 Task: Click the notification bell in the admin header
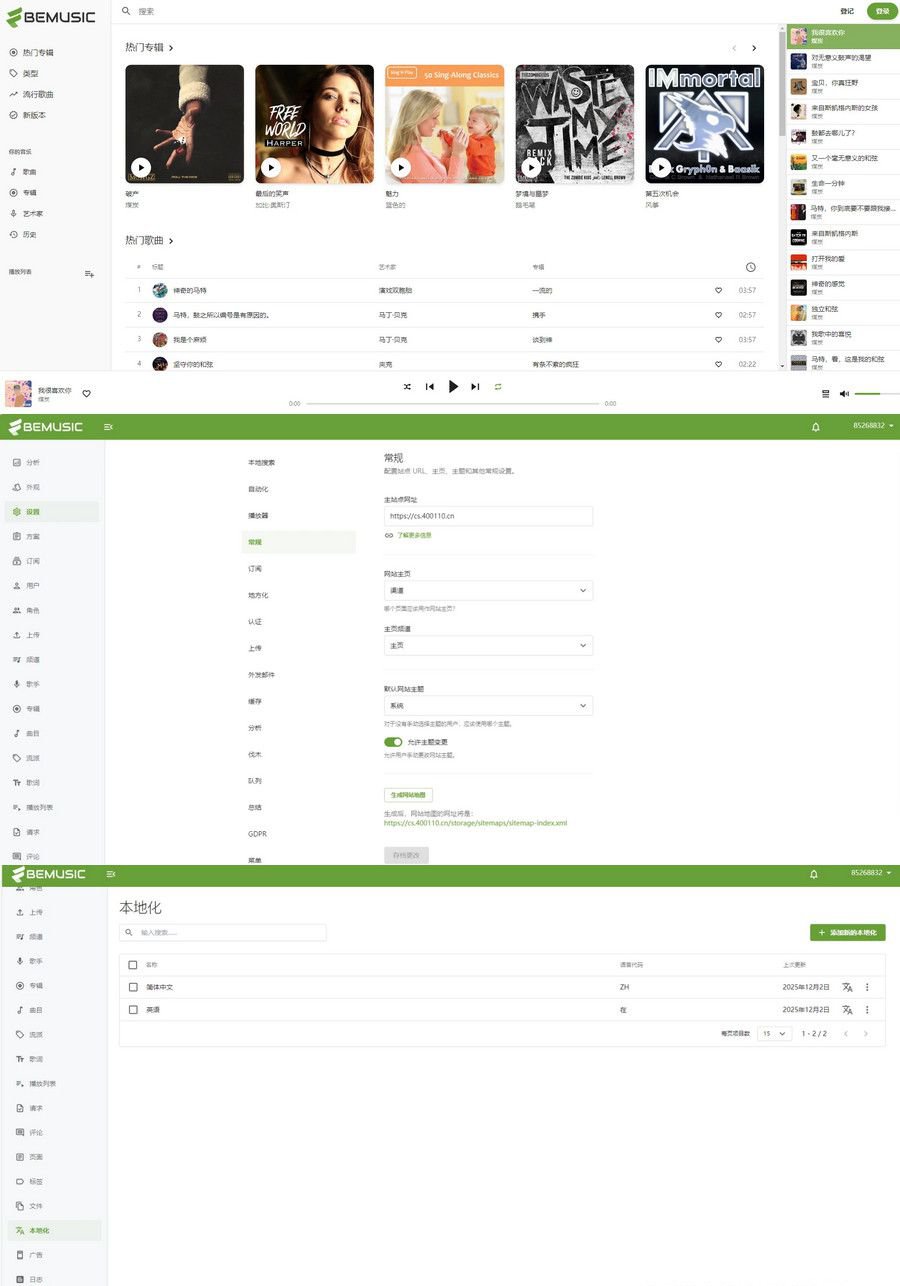(x=815, y=426)
